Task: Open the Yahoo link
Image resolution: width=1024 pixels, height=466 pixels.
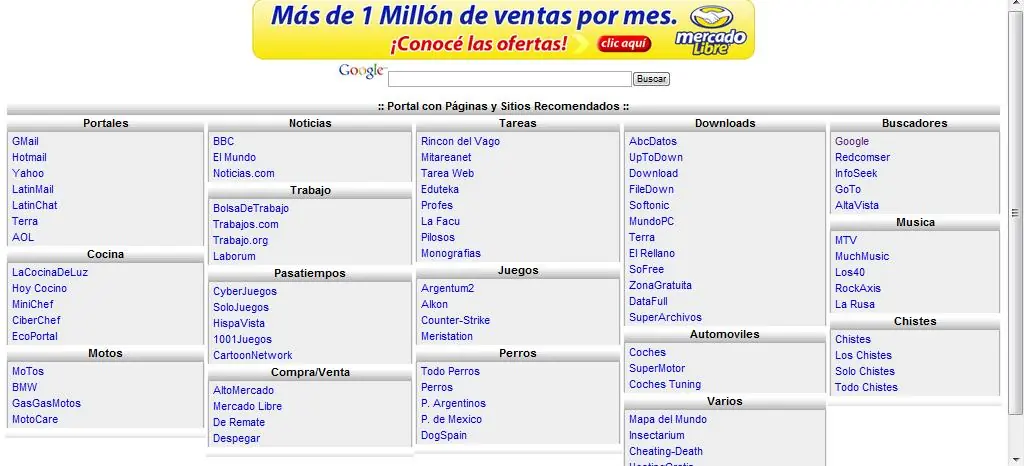Action: click(28, 174)
